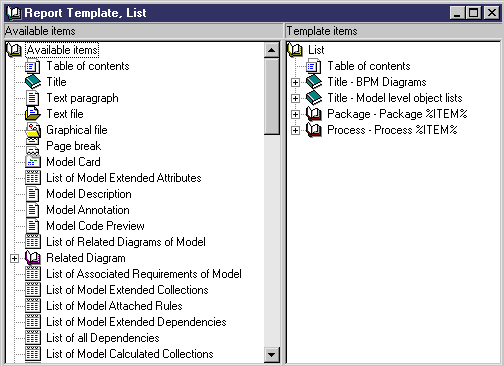Select Text paragraph in Available items
Viewport: 504px width, 366px height.
[82, 98]
